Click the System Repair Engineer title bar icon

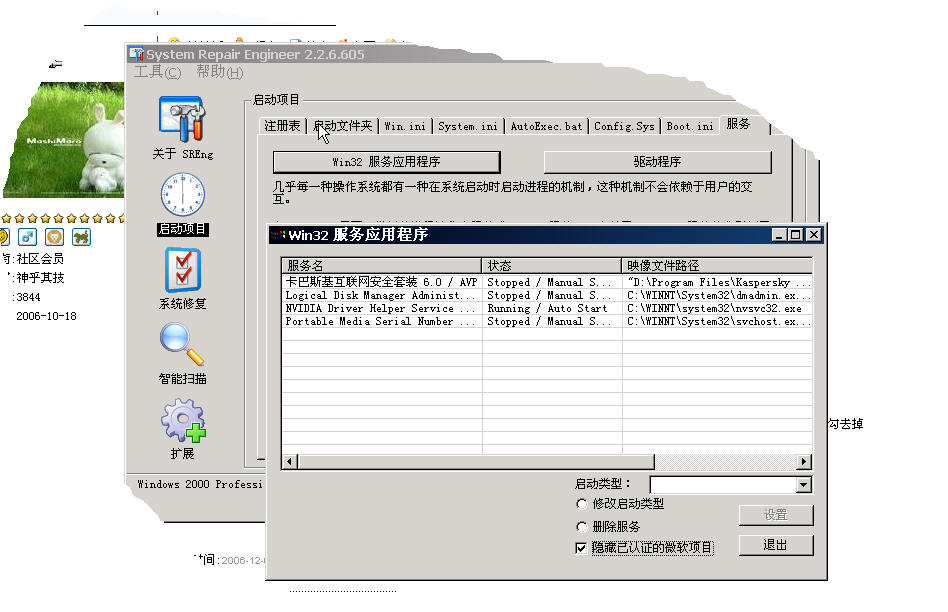137,54
